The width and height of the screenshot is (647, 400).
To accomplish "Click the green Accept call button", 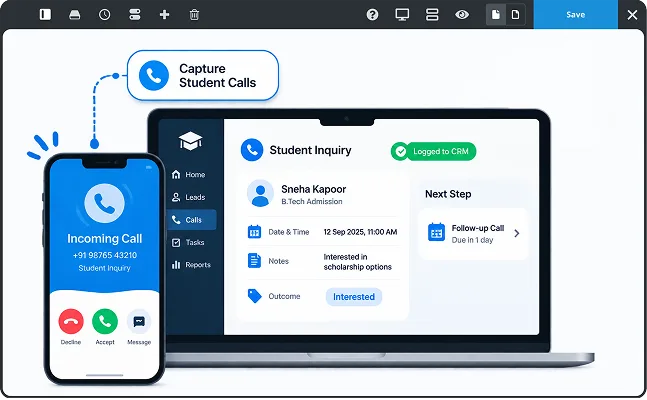I will 105,321.
